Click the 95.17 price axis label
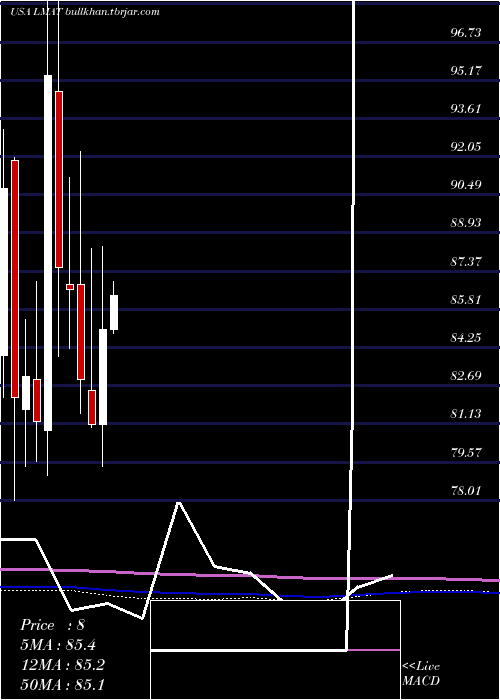This screenshot has height=700, width=500. coord(466,71)
